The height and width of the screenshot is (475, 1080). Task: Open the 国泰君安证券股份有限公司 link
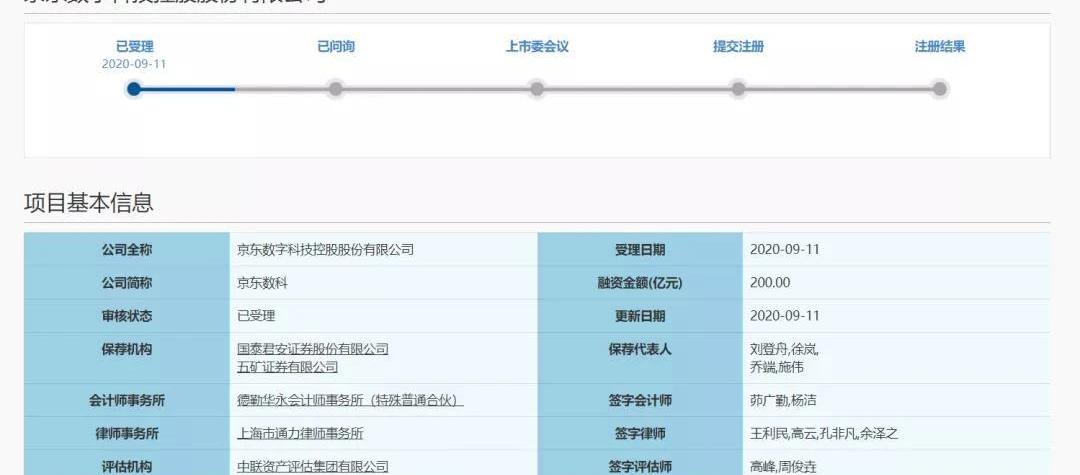313,349
